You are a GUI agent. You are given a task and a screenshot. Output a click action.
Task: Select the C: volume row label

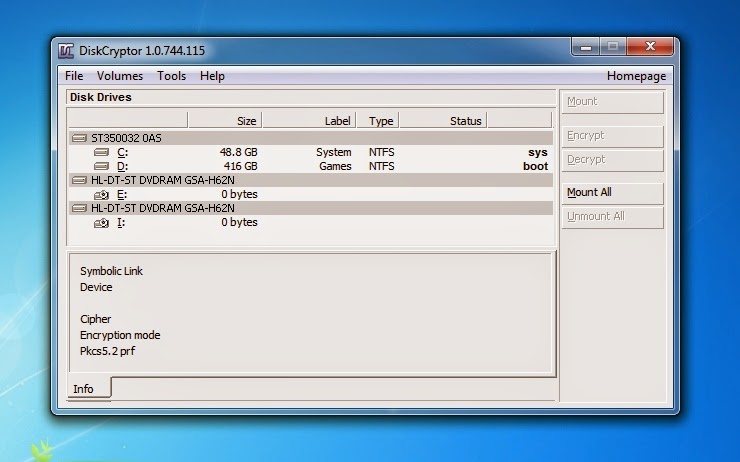122,152
